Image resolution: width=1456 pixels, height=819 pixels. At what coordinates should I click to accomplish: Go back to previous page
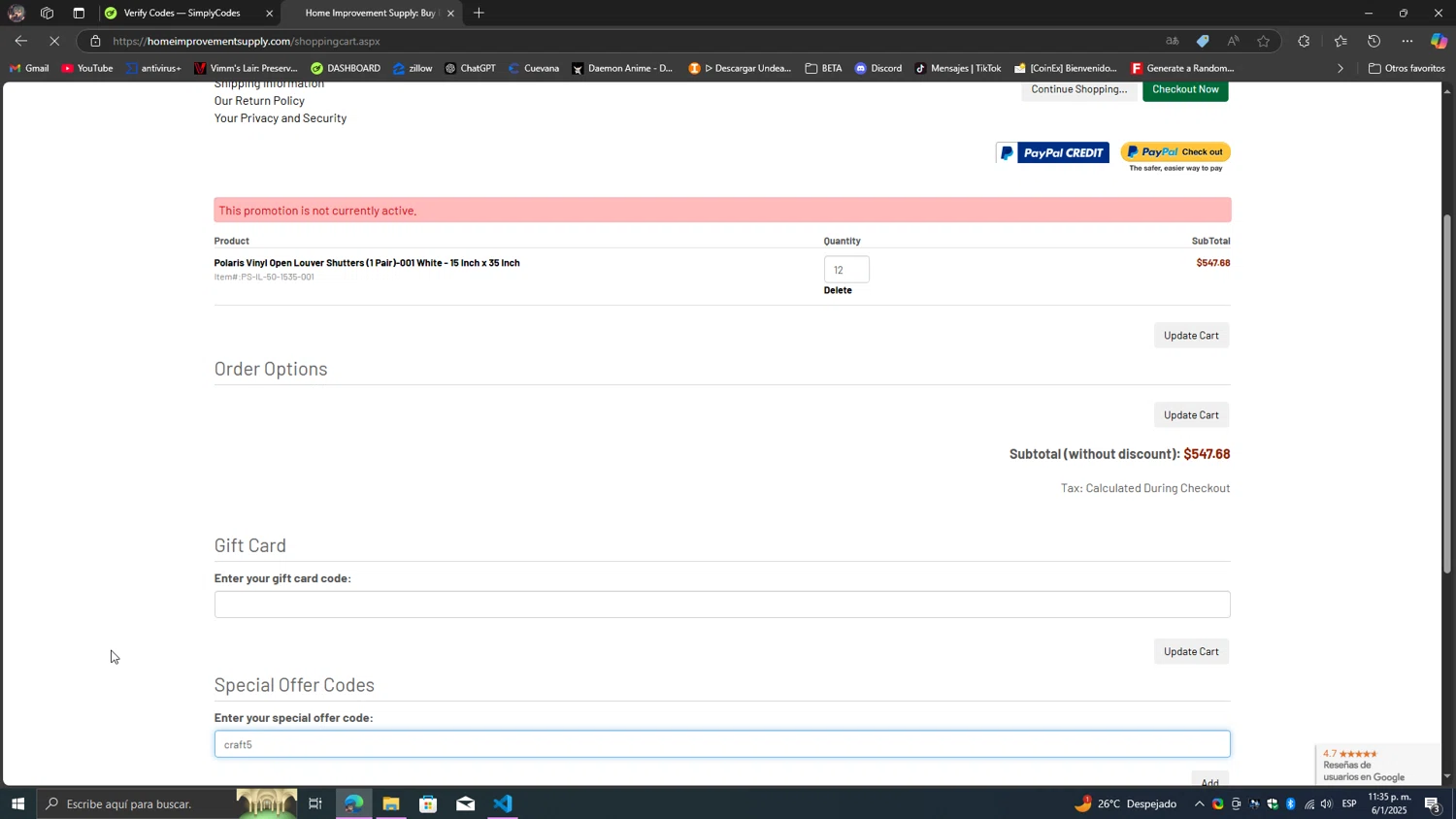coord(21,41)
